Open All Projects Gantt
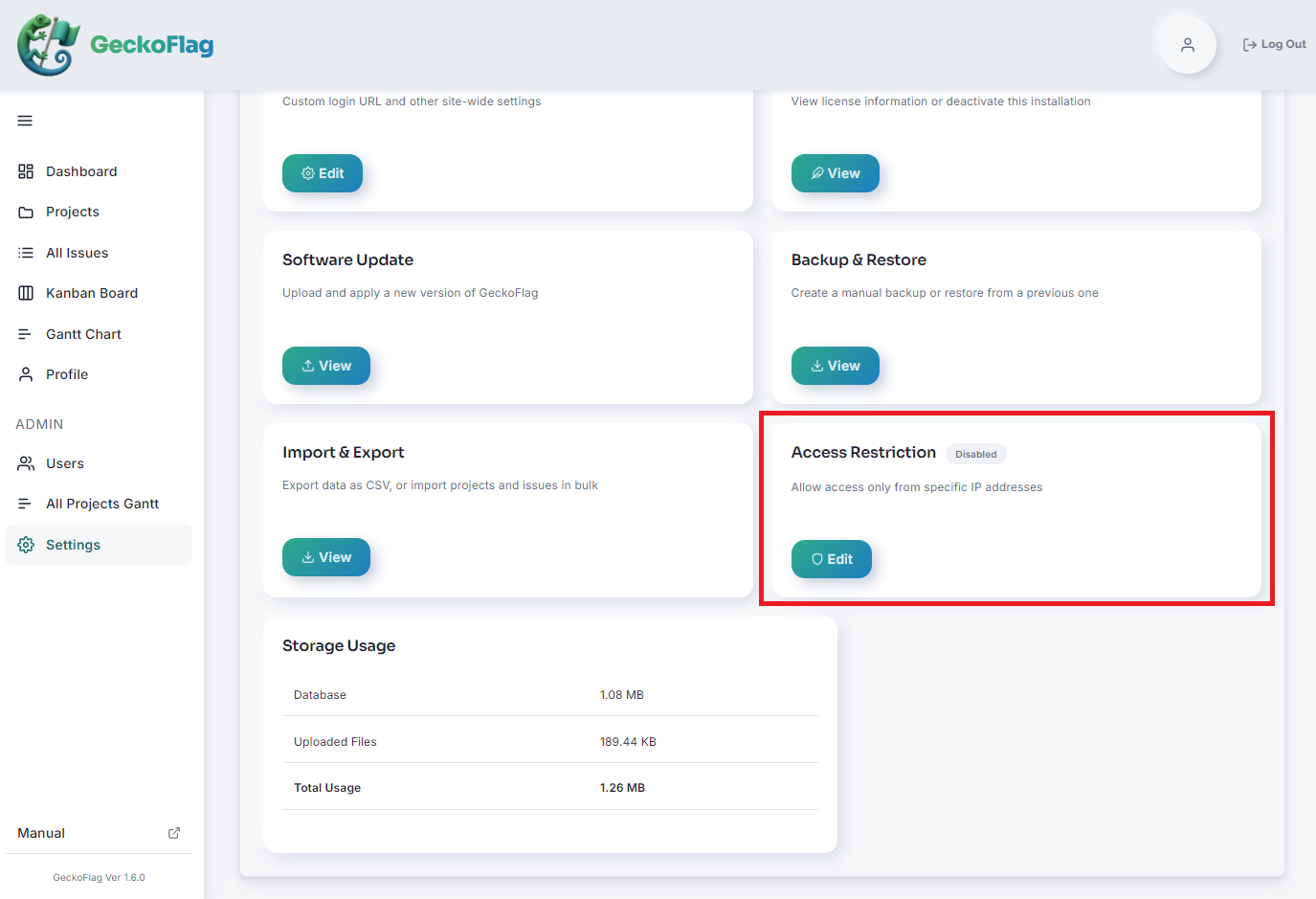 point(99,504)
